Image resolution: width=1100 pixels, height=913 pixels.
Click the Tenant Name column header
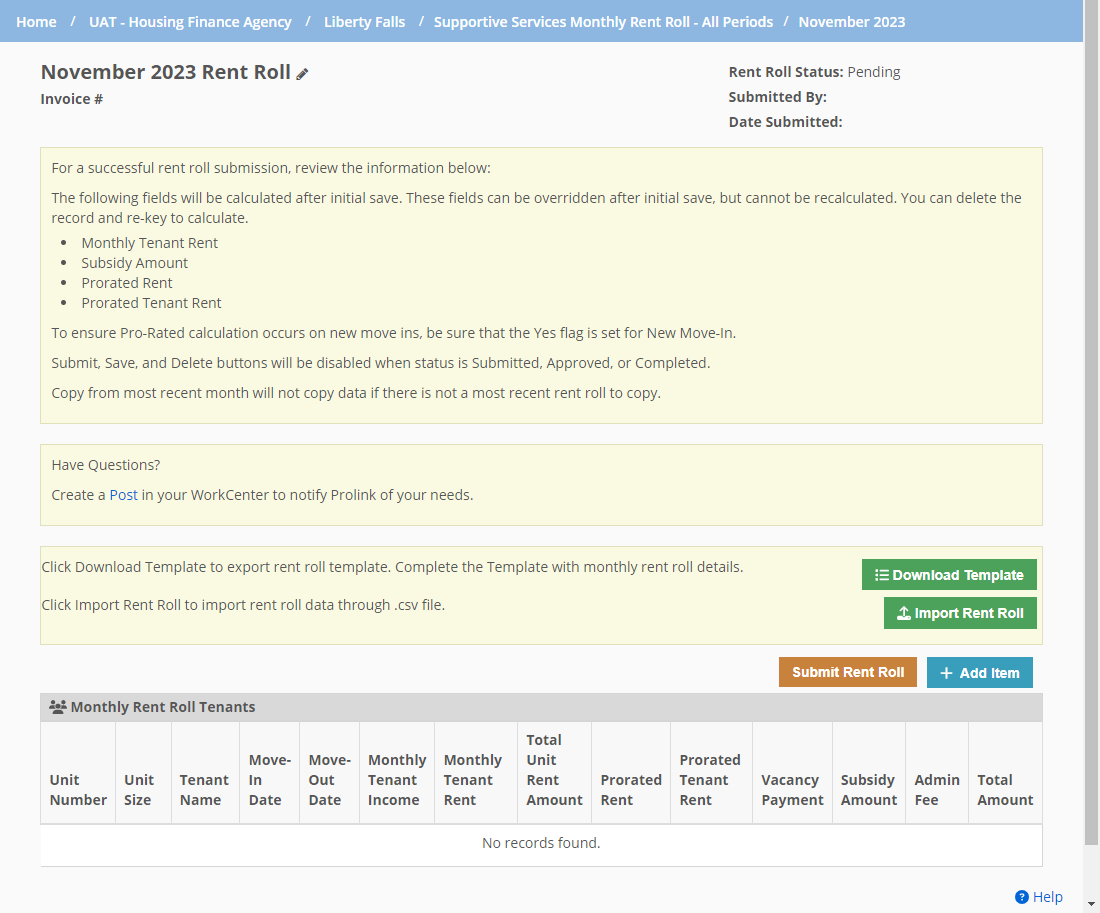tap(205, 790)
